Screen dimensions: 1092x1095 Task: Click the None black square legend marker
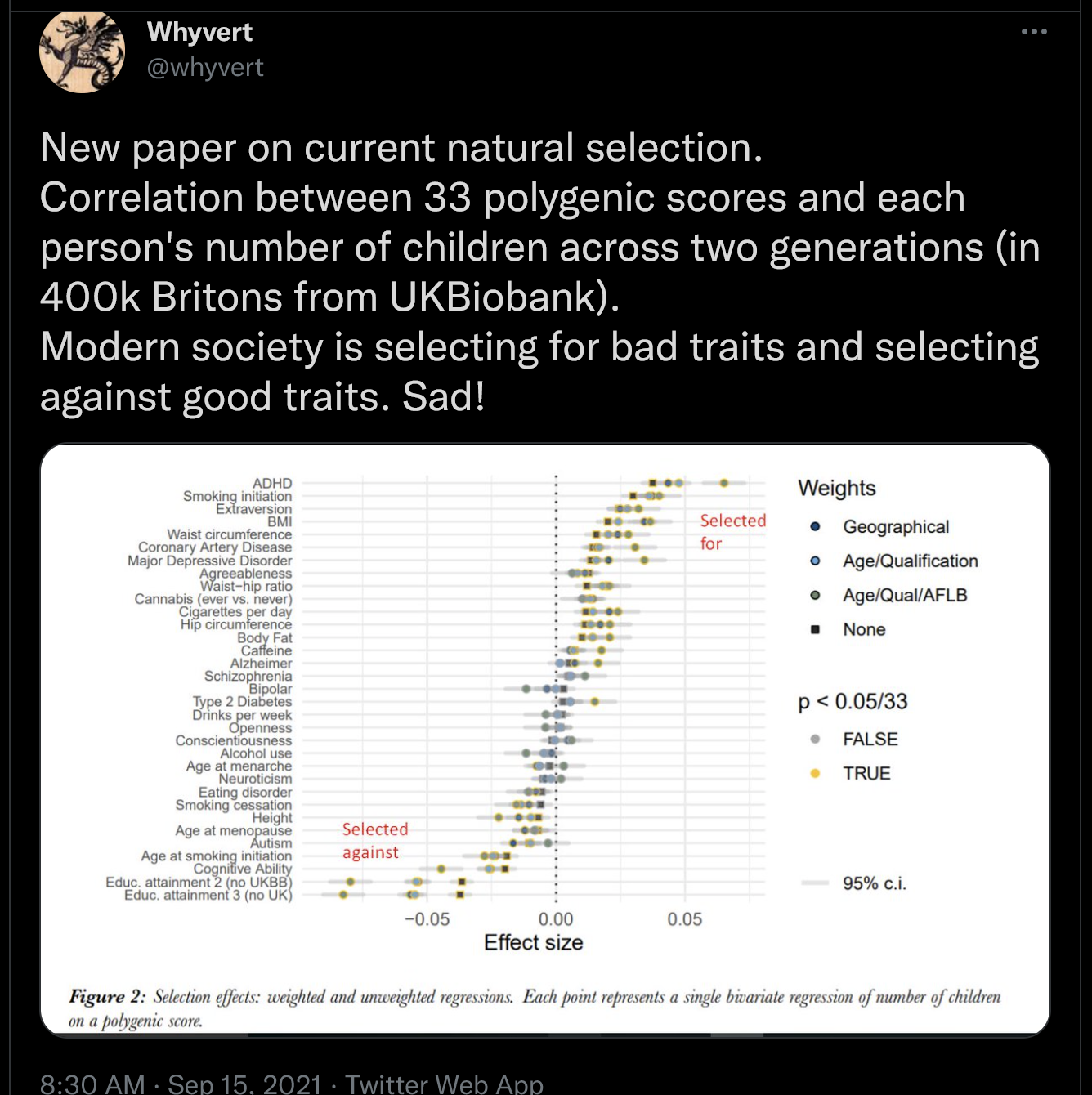point(815,630)
